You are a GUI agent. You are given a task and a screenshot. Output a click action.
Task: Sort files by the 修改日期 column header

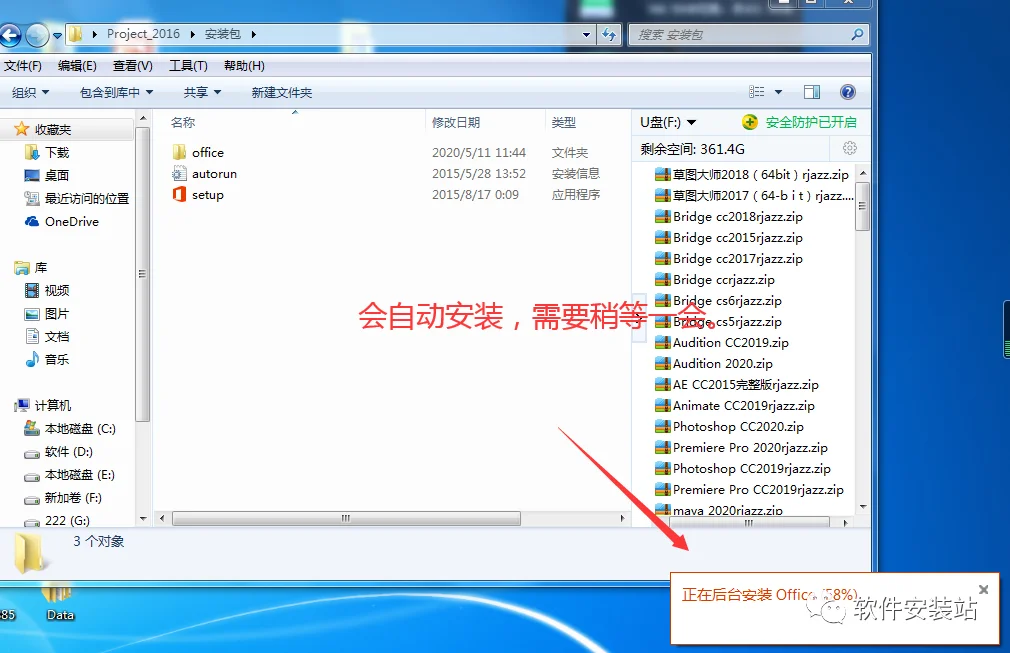coord(456,122)
